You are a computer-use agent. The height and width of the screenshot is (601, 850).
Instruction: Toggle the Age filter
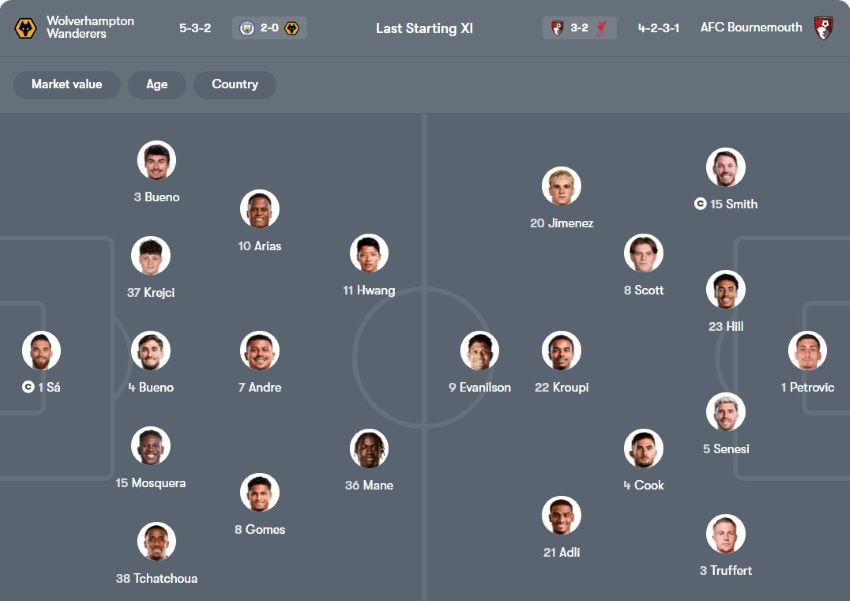click(157, 84)
